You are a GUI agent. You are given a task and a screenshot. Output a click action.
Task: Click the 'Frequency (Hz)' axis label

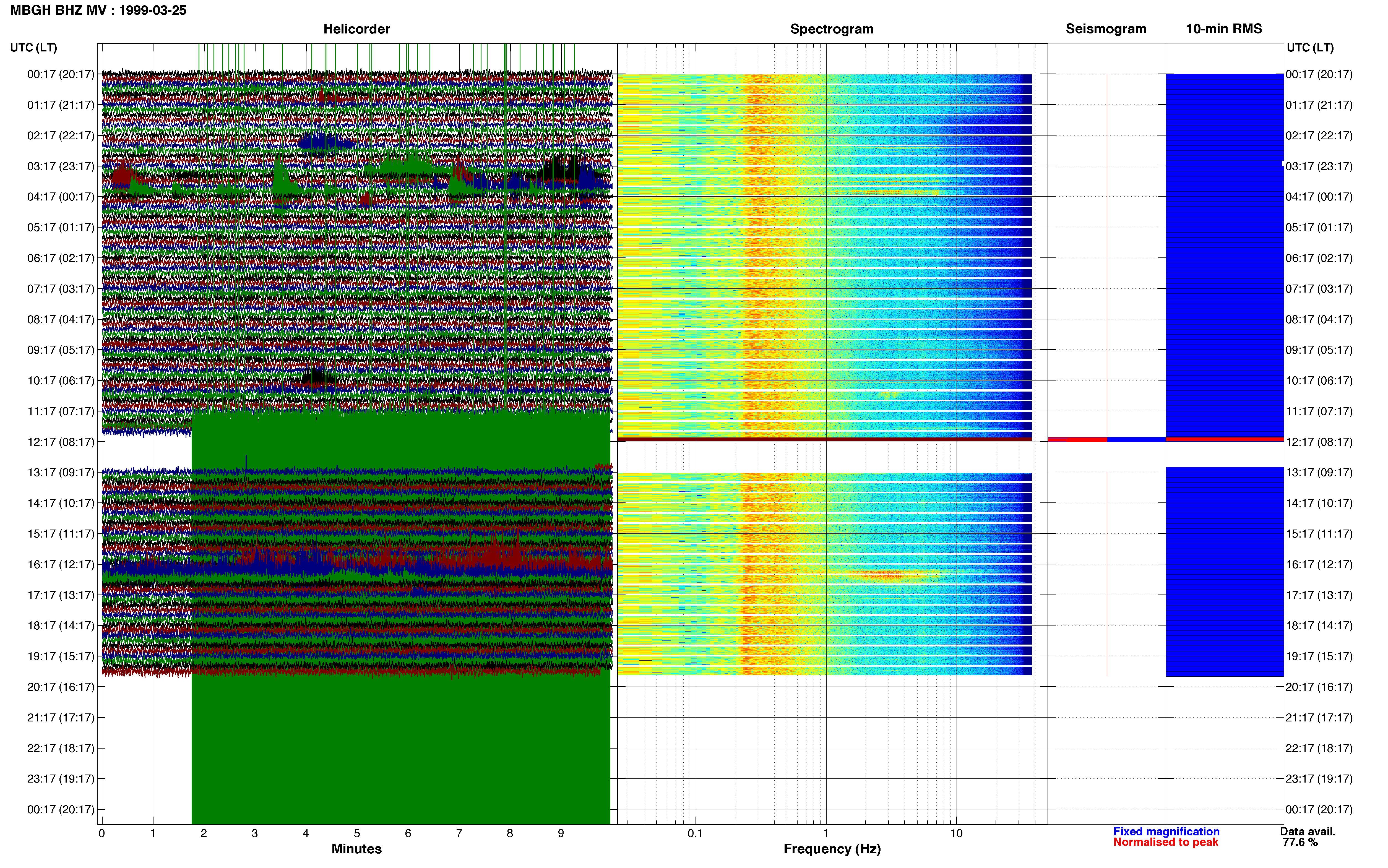(832, 848)
